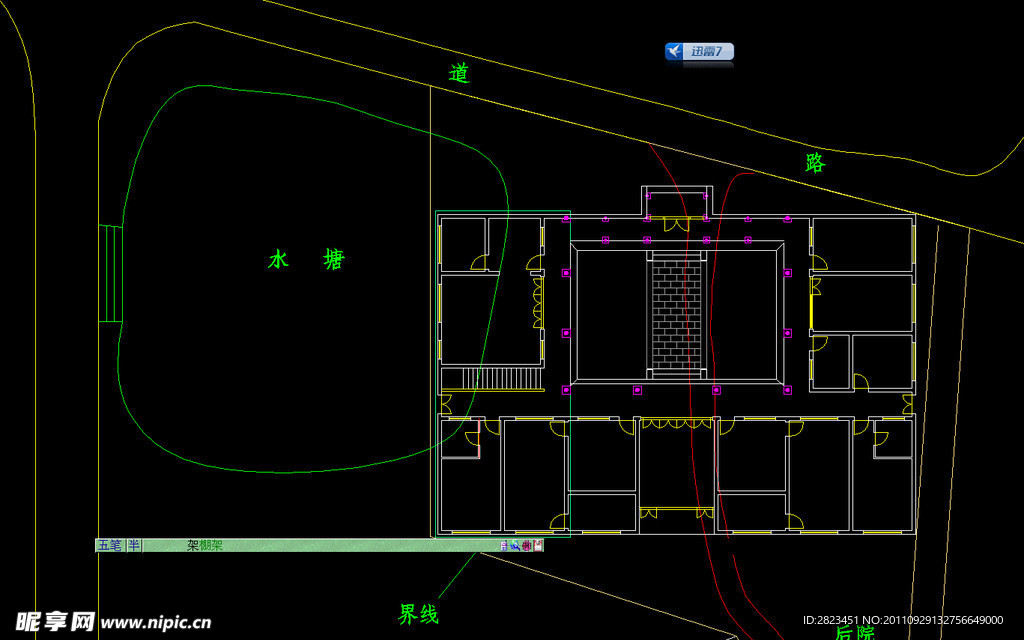
Task: Click the 五笔 input method button
Action: [x=108, y=545]
